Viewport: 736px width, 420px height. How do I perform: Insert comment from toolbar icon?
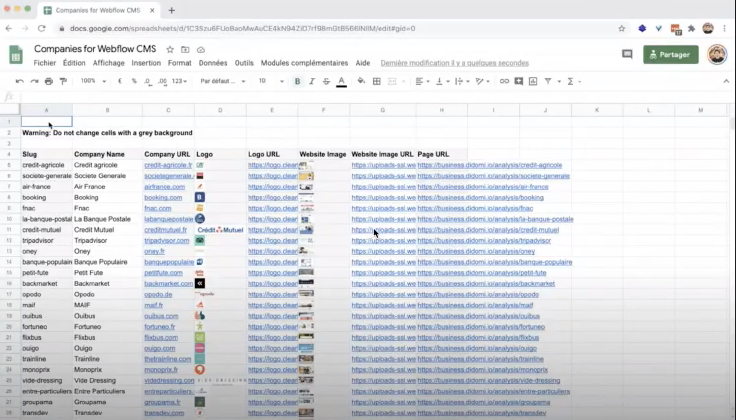[x=519, y=81]
